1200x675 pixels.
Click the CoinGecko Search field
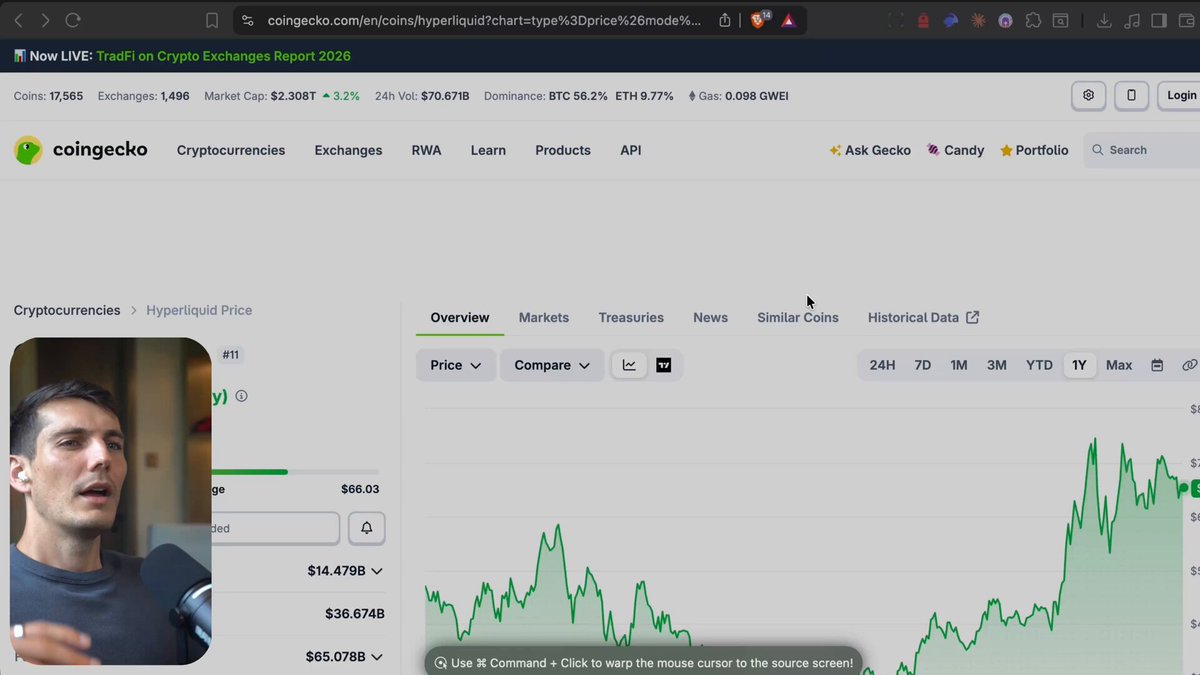1142,150
